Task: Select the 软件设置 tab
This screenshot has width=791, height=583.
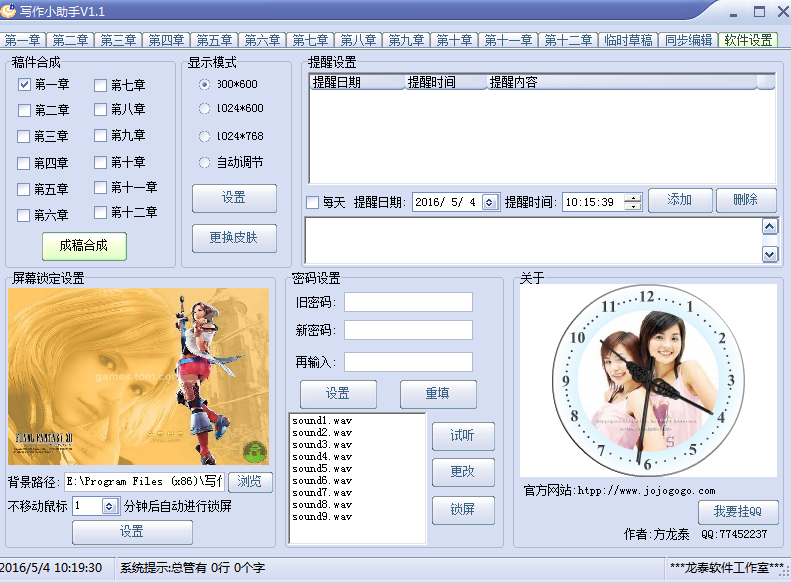Action: [748, 40]
